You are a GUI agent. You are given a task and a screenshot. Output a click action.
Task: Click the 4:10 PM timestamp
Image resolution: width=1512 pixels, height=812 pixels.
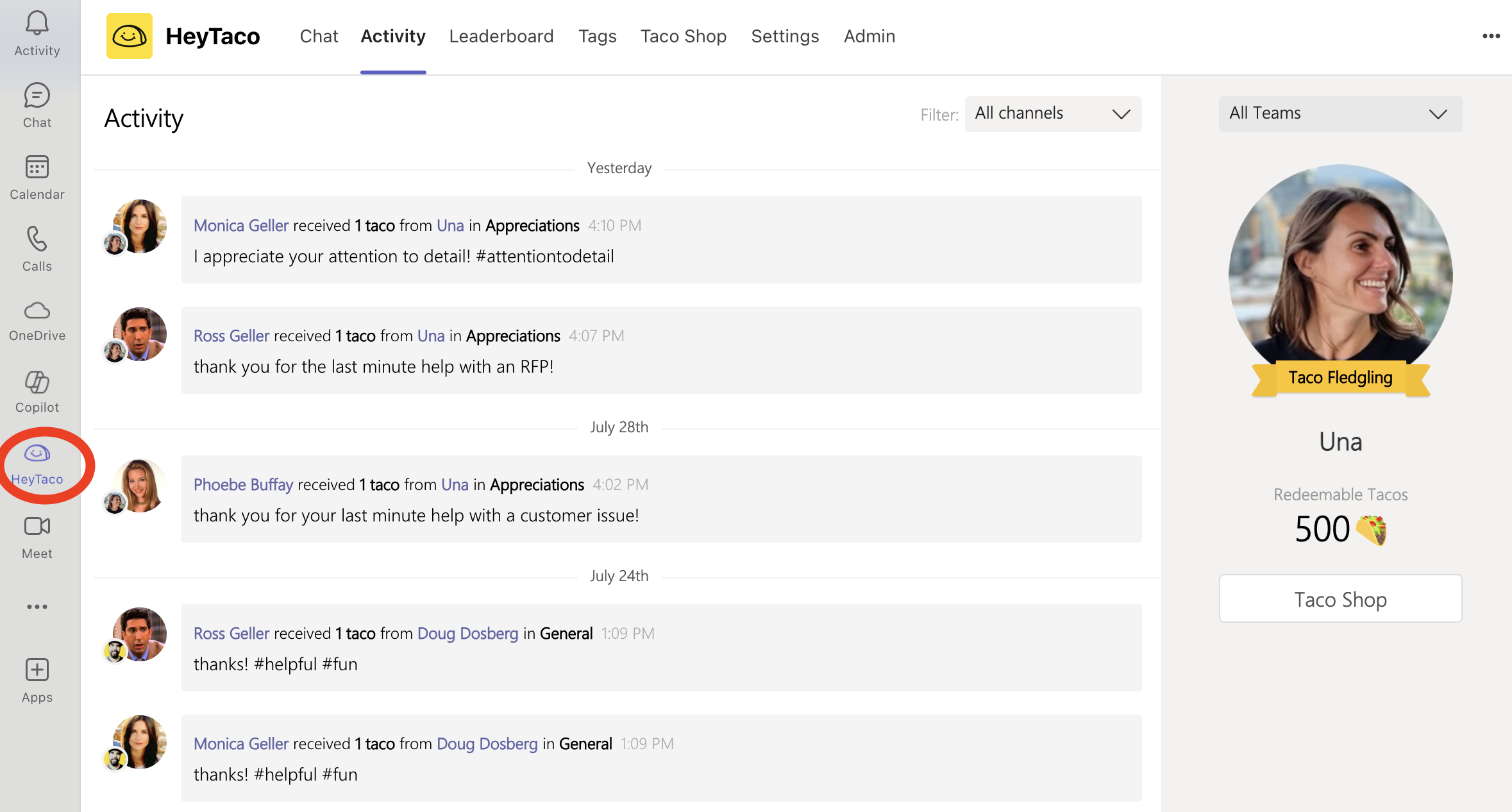pyautogui.click(x=614, y=226)
